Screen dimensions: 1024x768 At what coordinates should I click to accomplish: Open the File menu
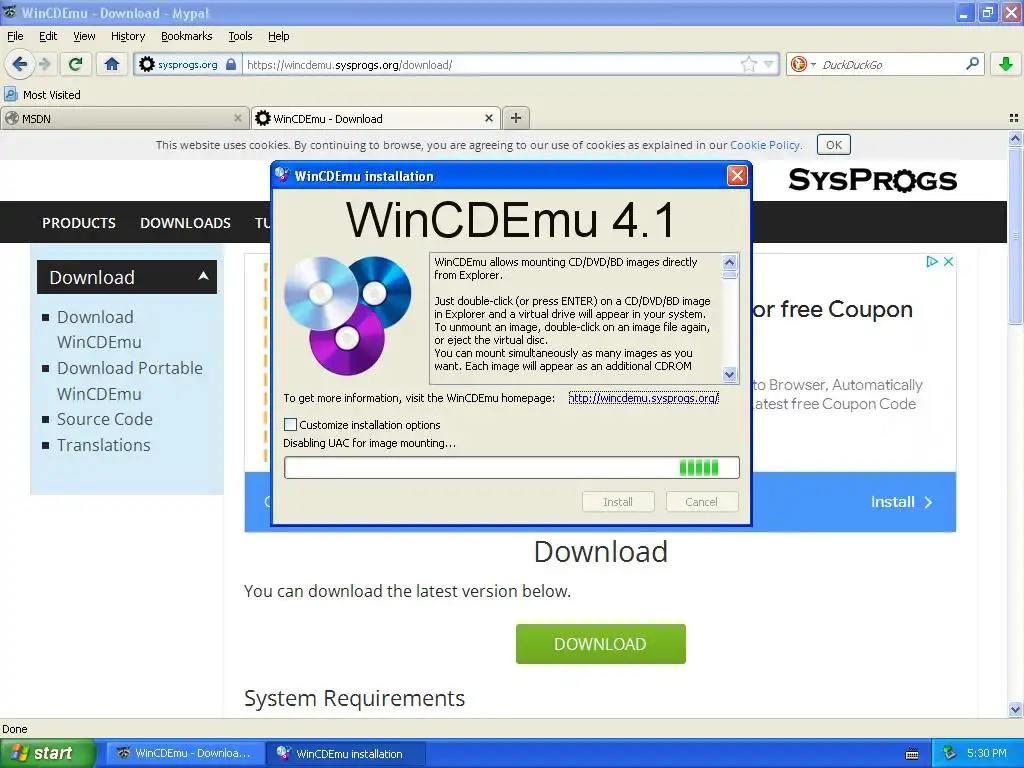[x=15, y=36]
